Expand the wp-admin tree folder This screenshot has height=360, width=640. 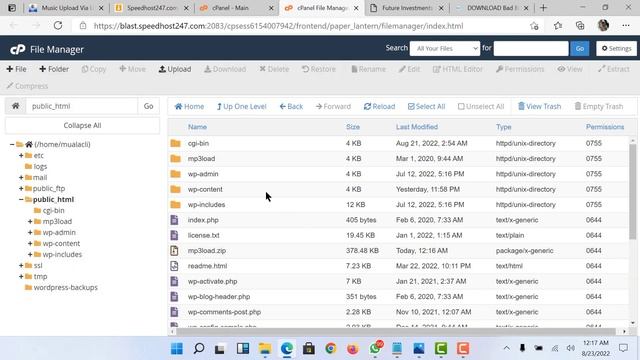point(30,233)
